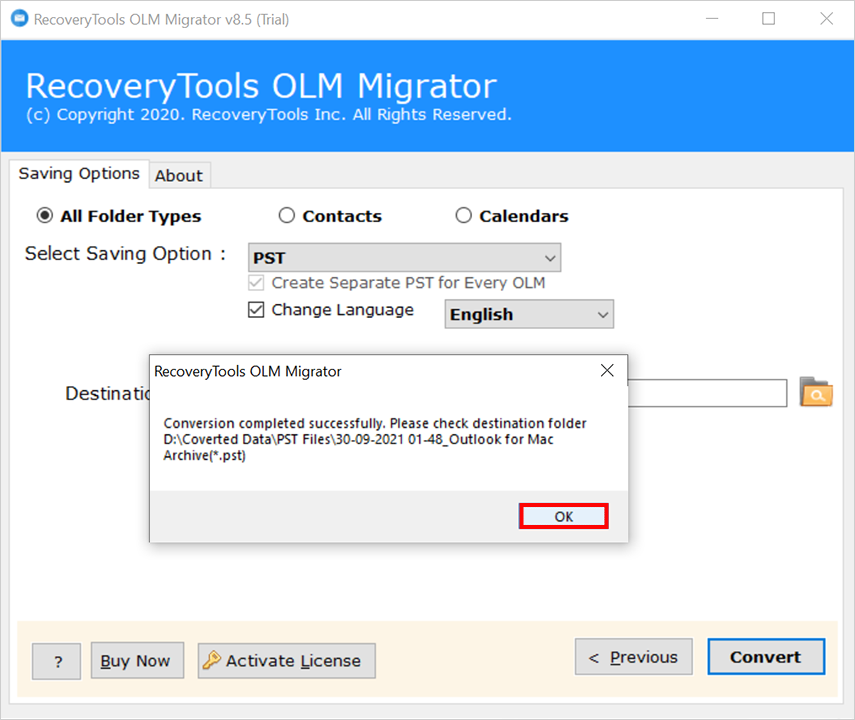Select the Contacts radio button

(x=286, y=215)
